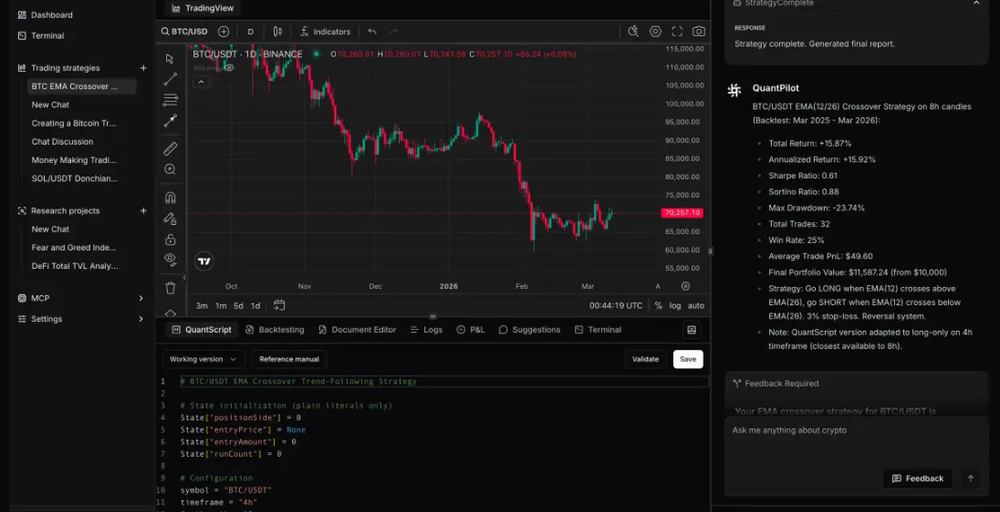
Task: Expand the MCP section
Action: tap(81, 298)
